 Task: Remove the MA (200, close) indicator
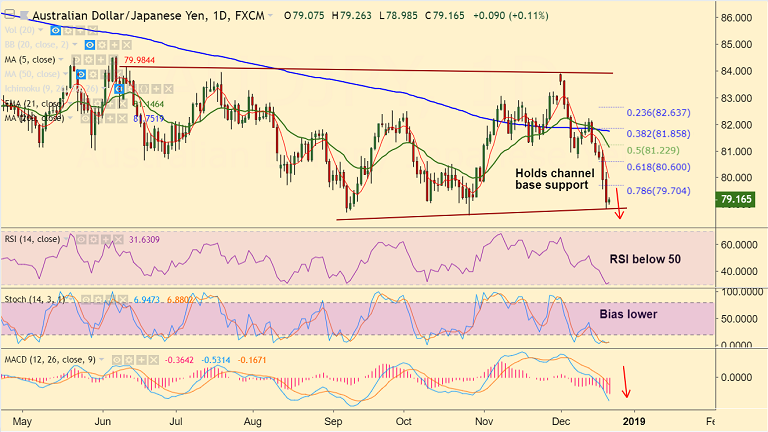point(122,119)
